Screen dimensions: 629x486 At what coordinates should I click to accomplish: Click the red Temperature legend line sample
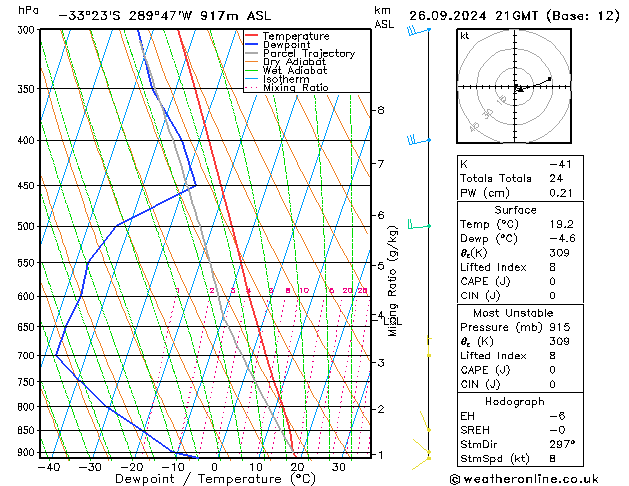pyautogui.click(x=251, y=36)
